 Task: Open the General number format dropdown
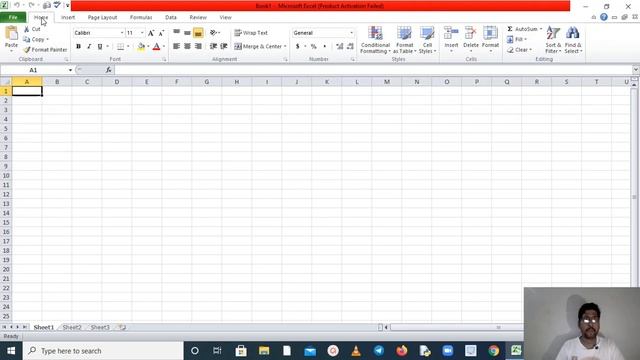click(351, 33)
